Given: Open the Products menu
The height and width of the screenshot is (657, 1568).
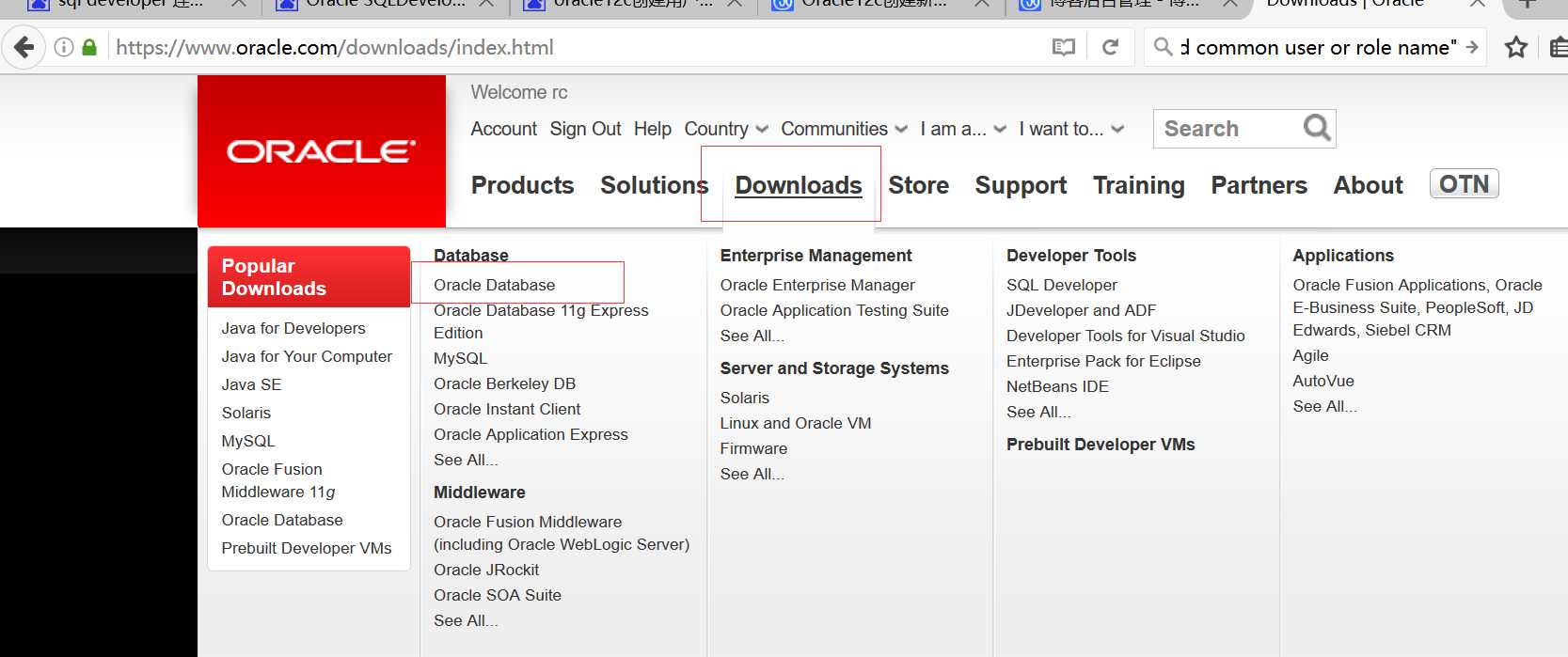Looking at the screenshot, I should coord(523,185).
